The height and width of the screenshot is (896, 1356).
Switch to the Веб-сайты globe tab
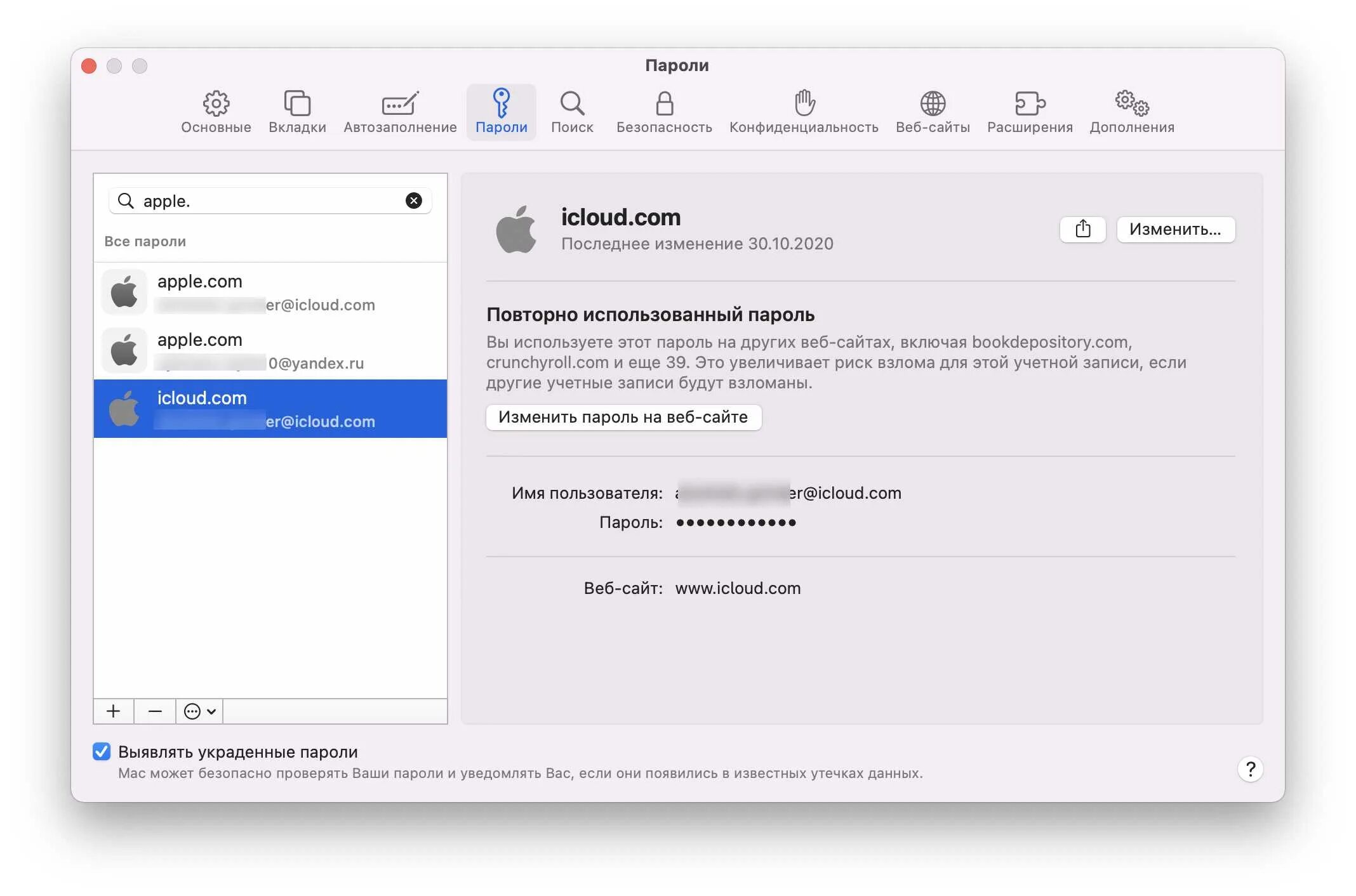point(933,112)
